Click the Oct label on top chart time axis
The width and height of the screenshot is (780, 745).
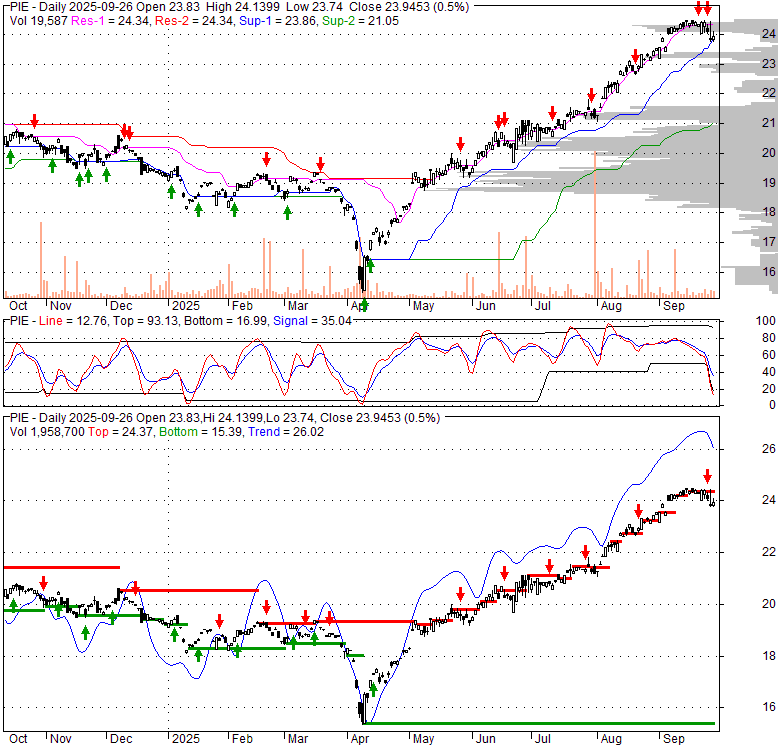(x=18, y=306)
